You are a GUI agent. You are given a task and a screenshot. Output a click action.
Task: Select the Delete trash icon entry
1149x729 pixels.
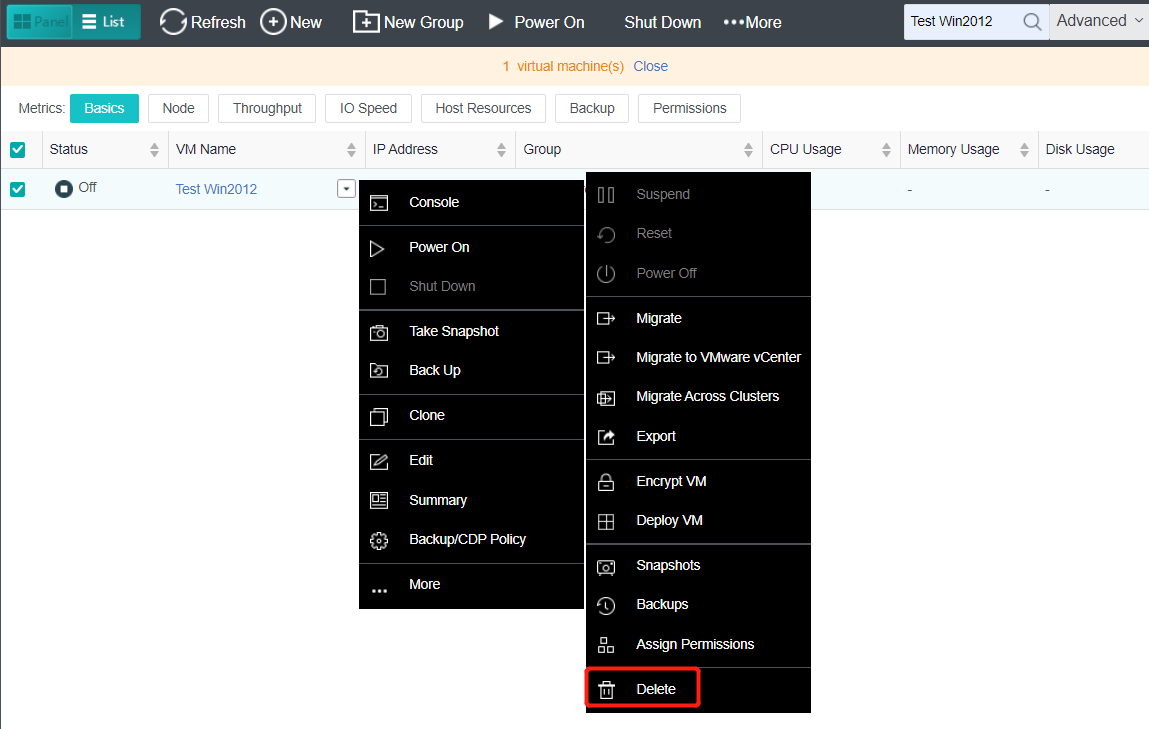[x=606, y=690]
